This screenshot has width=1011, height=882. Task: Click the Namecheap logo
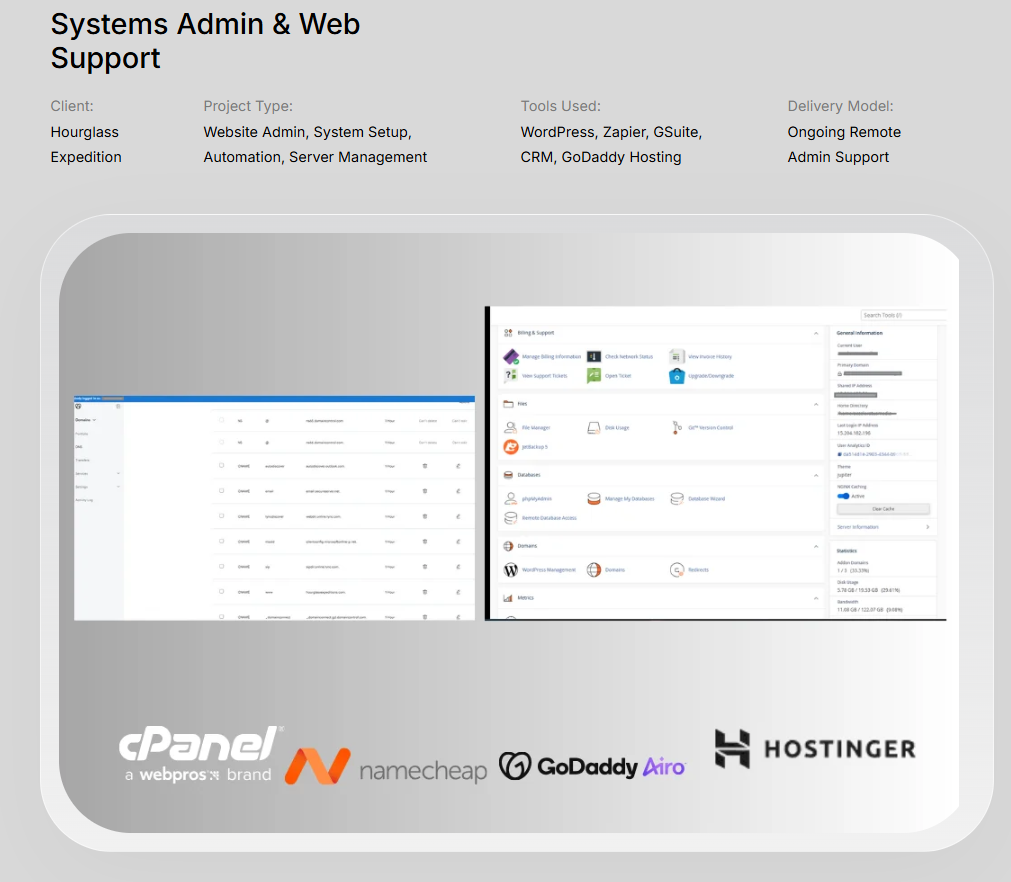(386, 766)
